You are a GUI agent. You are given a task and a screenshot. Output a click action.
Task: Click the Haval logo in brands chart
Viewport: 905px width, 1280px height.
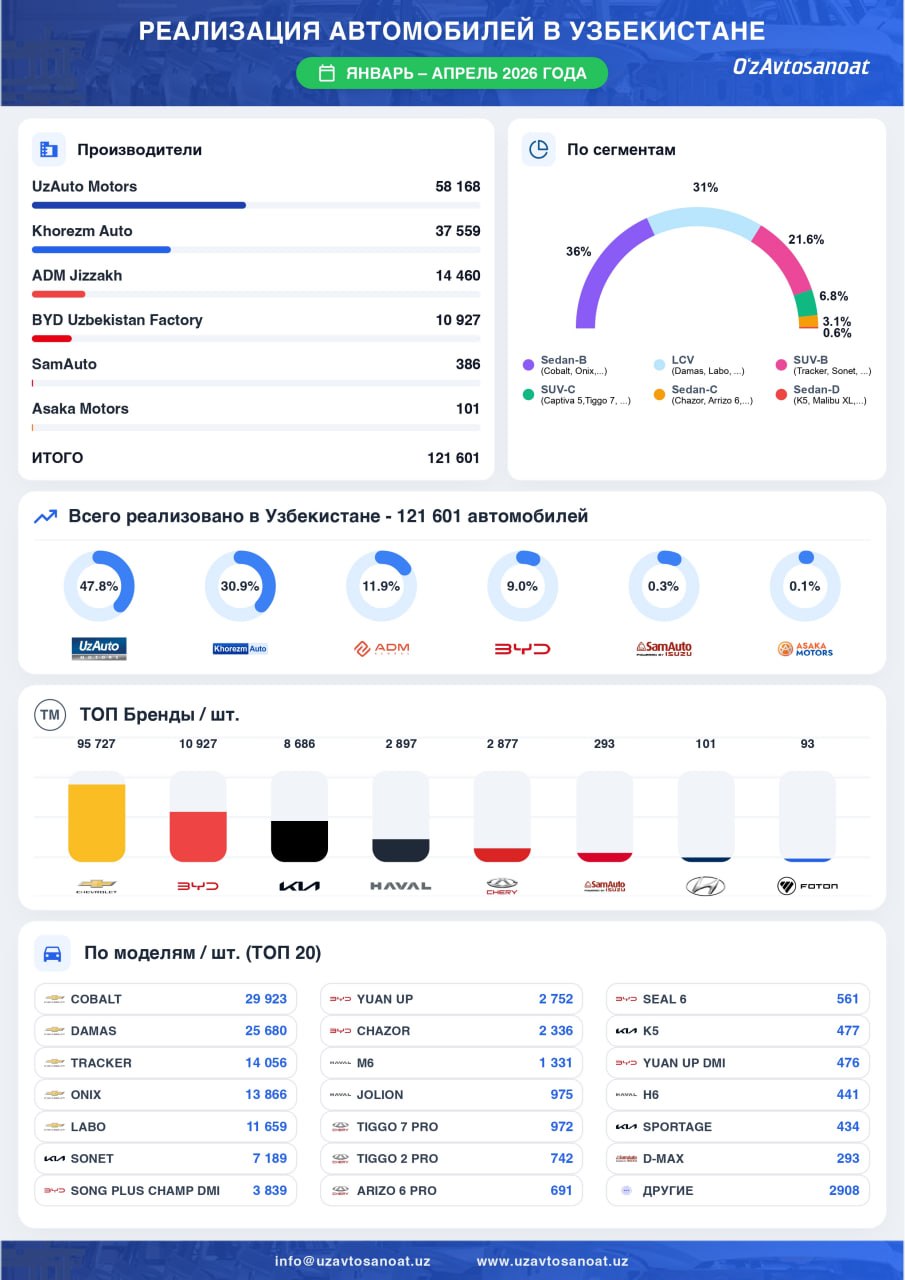[401, 886]
